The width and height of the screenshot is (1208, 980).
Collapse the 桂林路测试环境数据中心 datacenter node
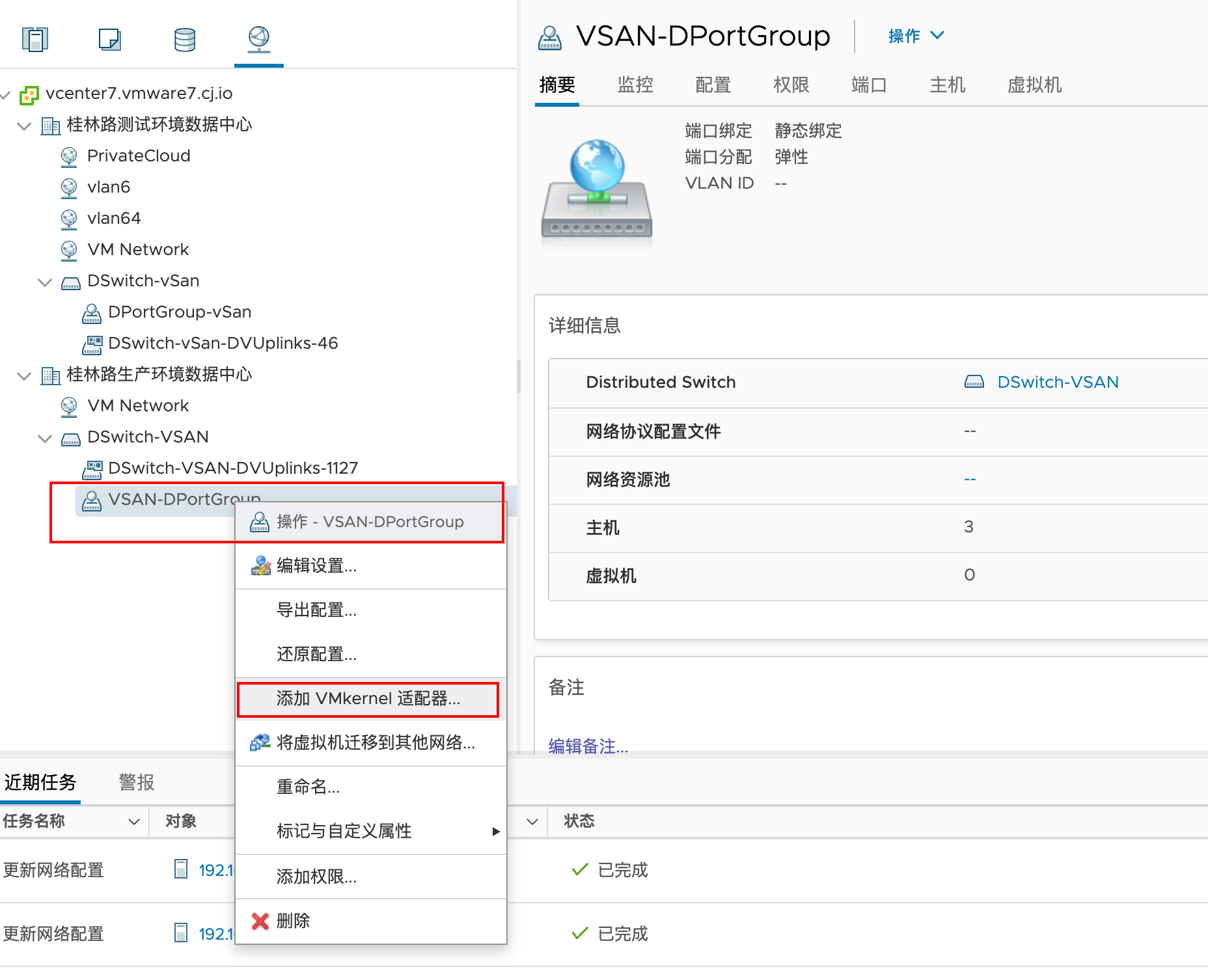[x=24, y=126]
